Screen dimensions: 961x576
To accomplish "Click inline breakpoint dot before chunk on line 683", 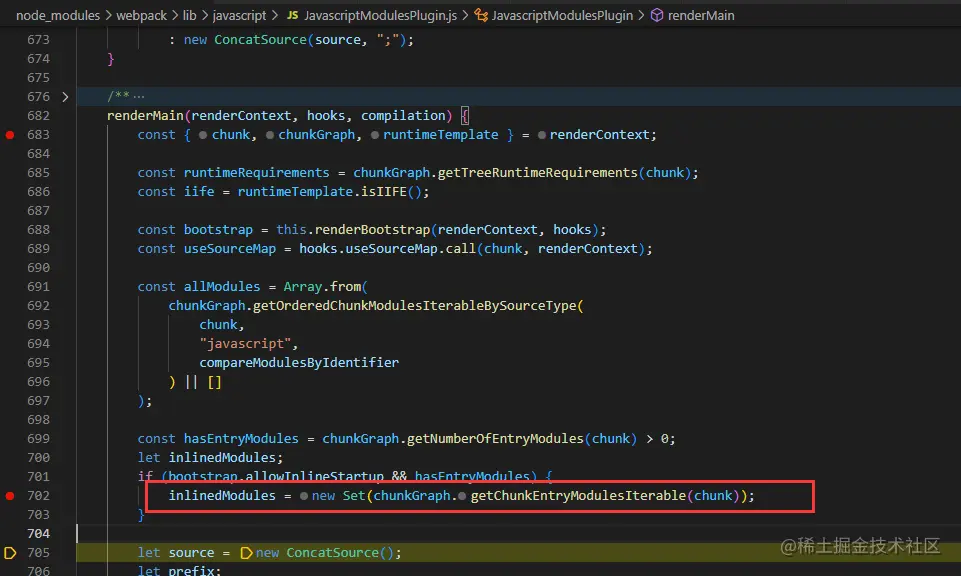I will tap(203, 135).
